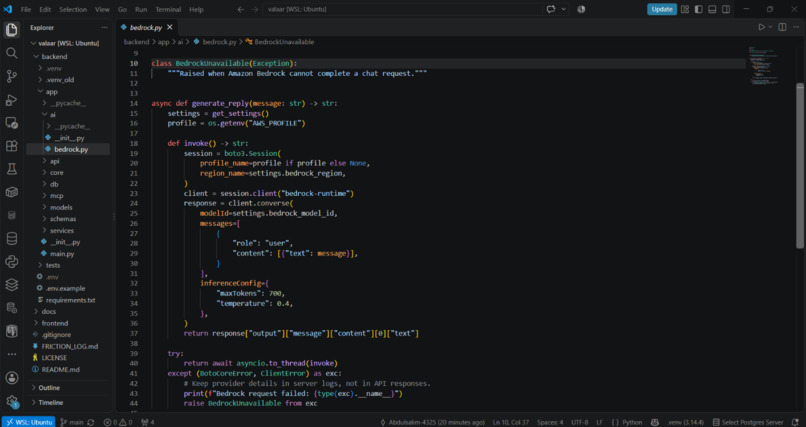The image size is (806, 427).
Task: Open notifications bell in status bar
Action: pos(796,422)
